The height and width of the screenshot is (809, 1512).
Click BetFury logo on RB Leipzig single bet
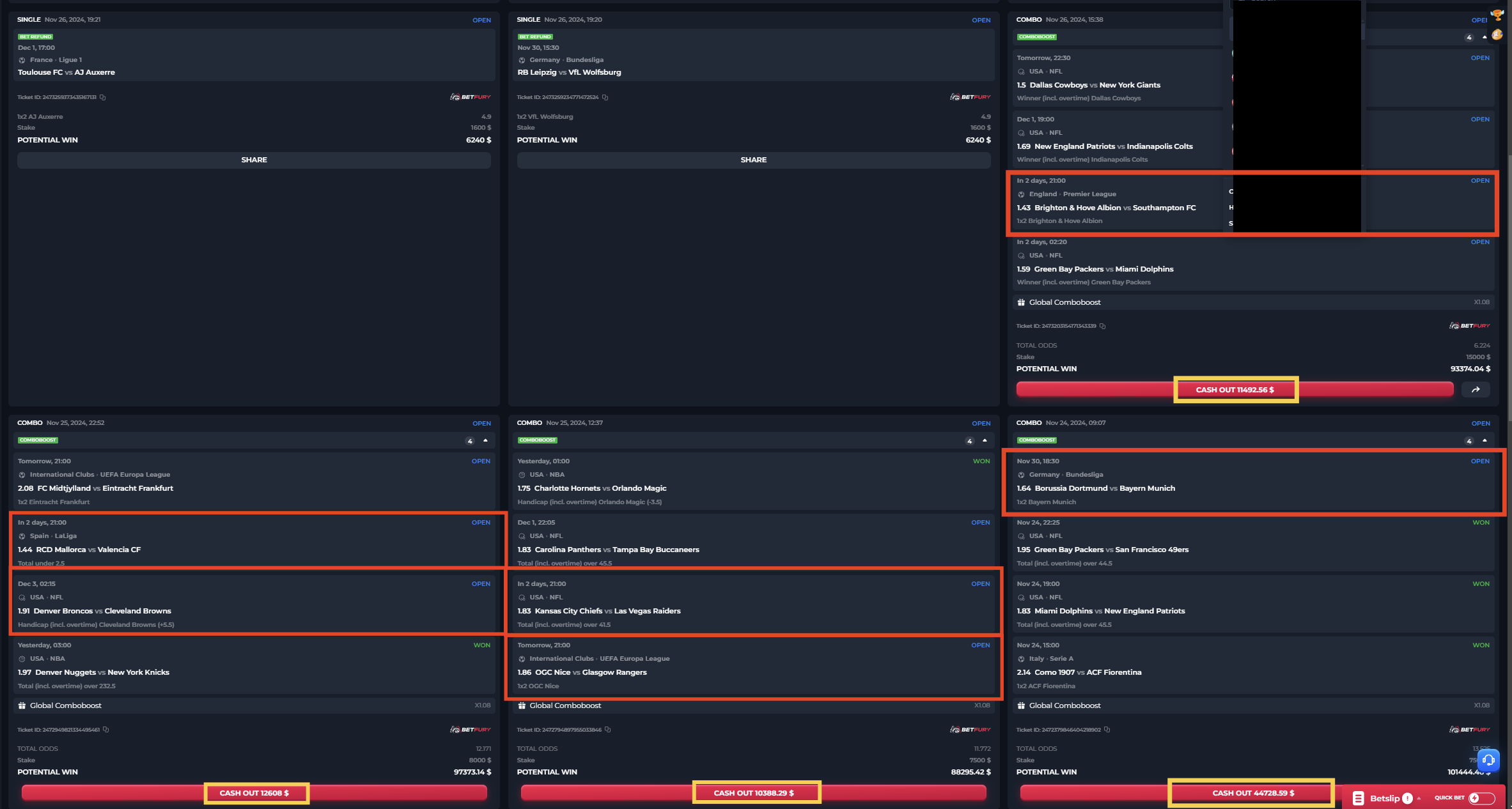970,97
